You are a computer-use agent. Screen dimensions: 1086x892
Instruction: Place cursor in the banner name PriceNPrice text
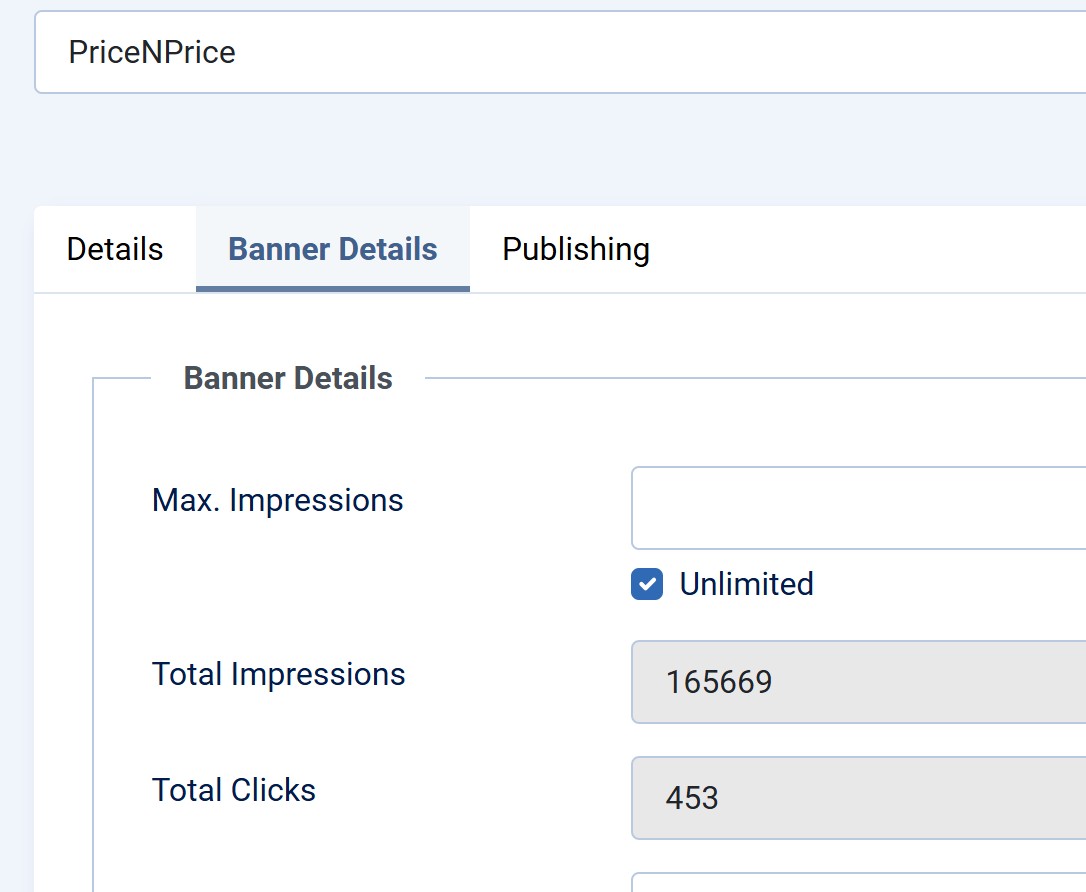coord(152,52)
